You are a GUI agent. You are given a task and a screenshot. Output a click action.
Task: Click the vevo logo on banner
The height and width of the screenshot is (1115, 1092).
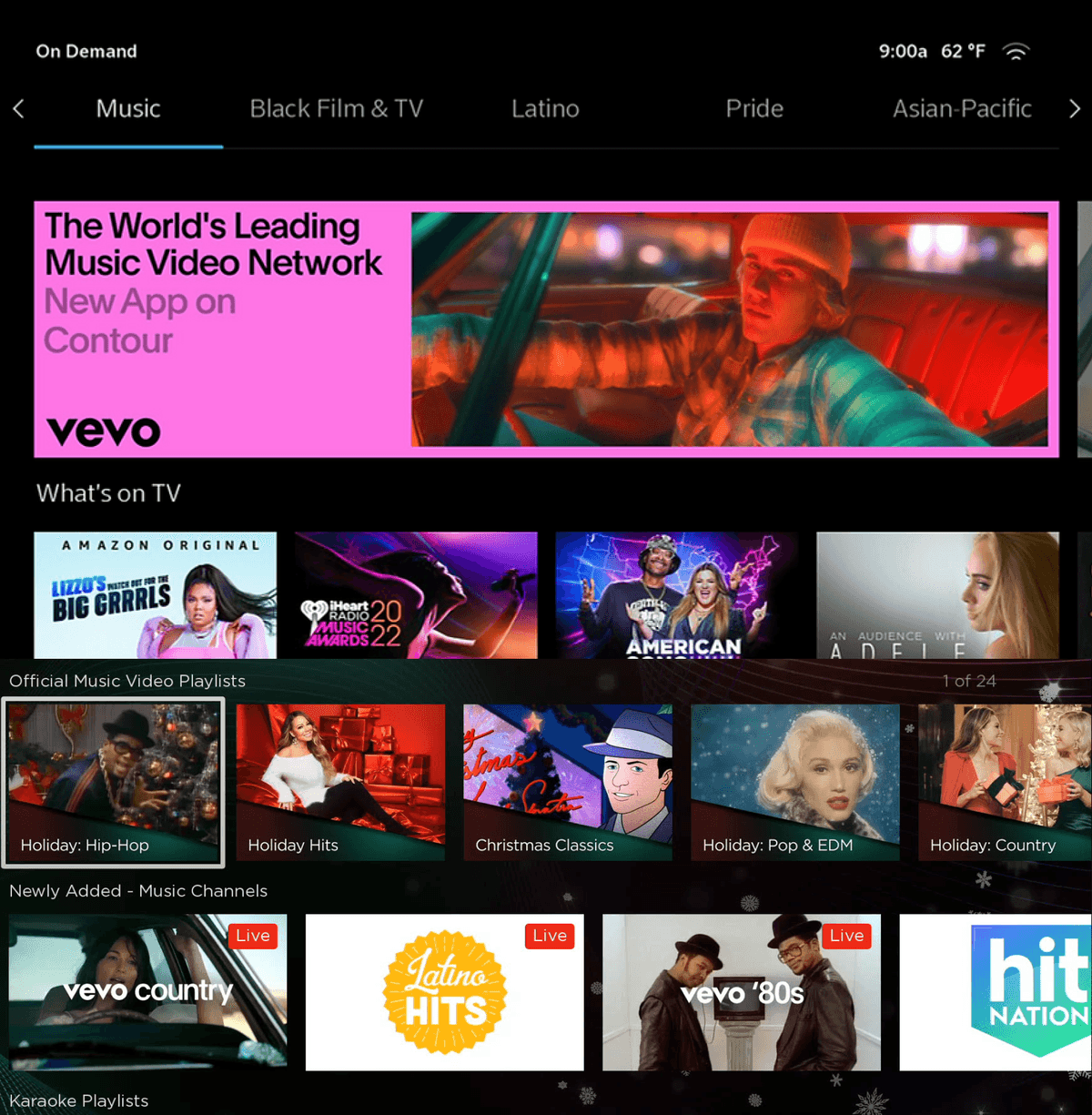[x=104, y=431]
